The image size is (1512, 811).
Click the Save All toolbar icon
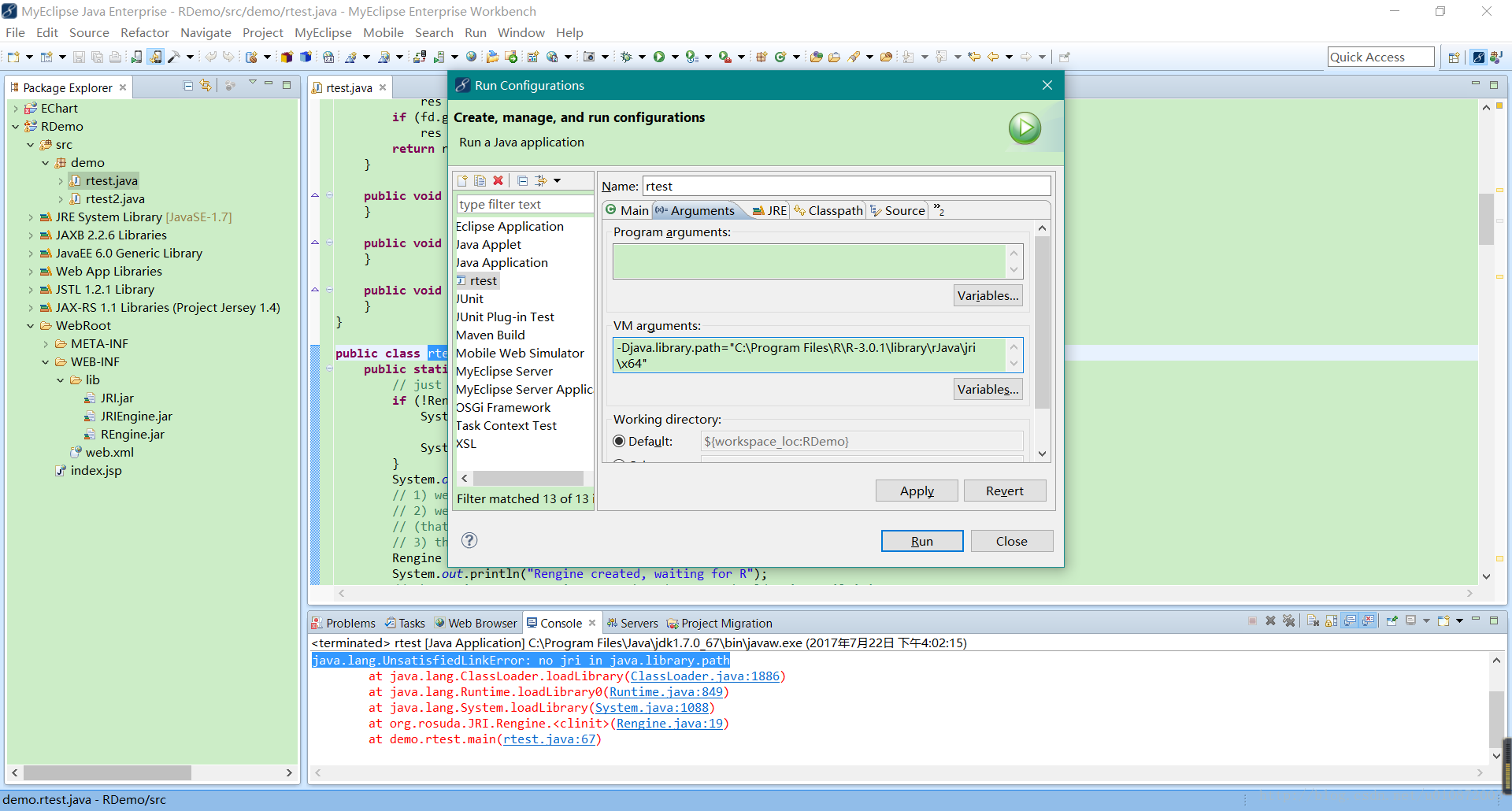97,57
